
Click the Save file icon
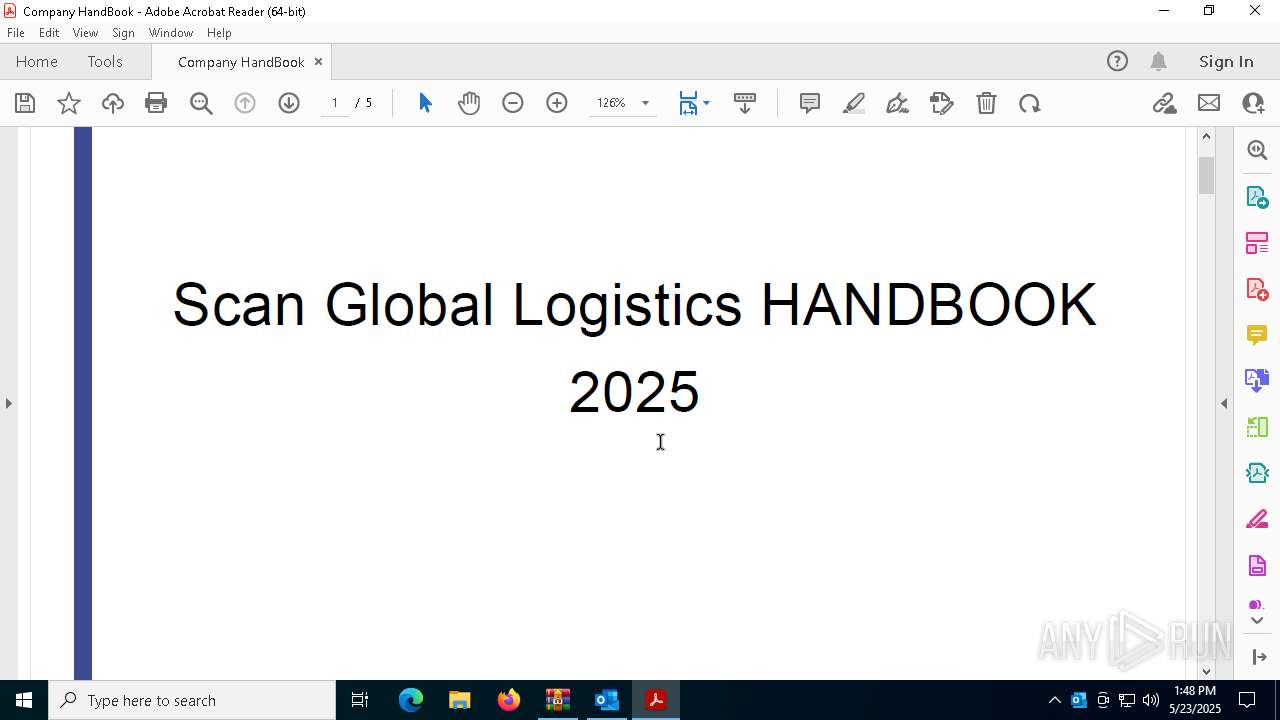[x=25, y=103]
